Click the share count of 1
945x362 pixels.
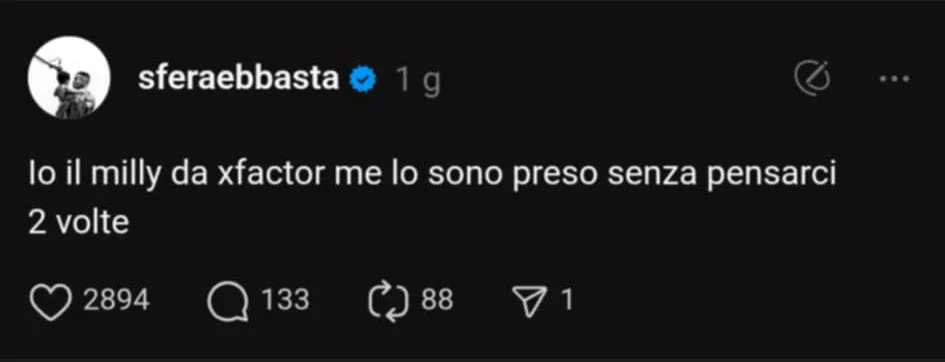coord(567,300)
